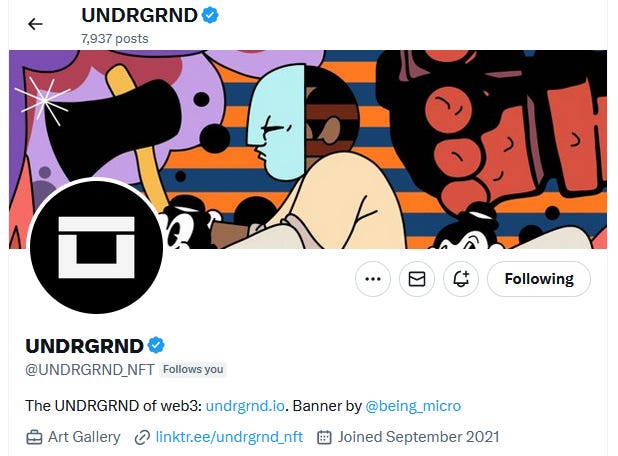Click the calendar icon beside Joined date
Screen dimensions: 618x456
click(x=324, y=437)
